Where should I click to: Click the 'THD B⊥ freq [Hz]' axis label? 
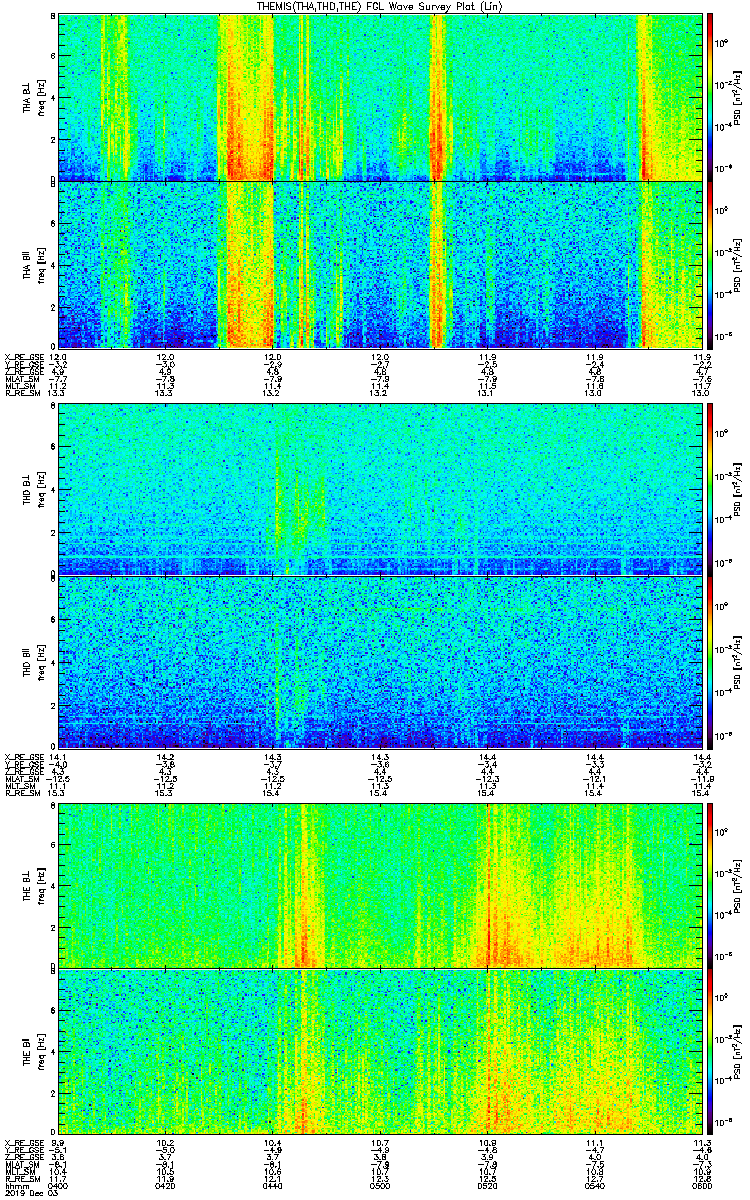tap(32, 489)
